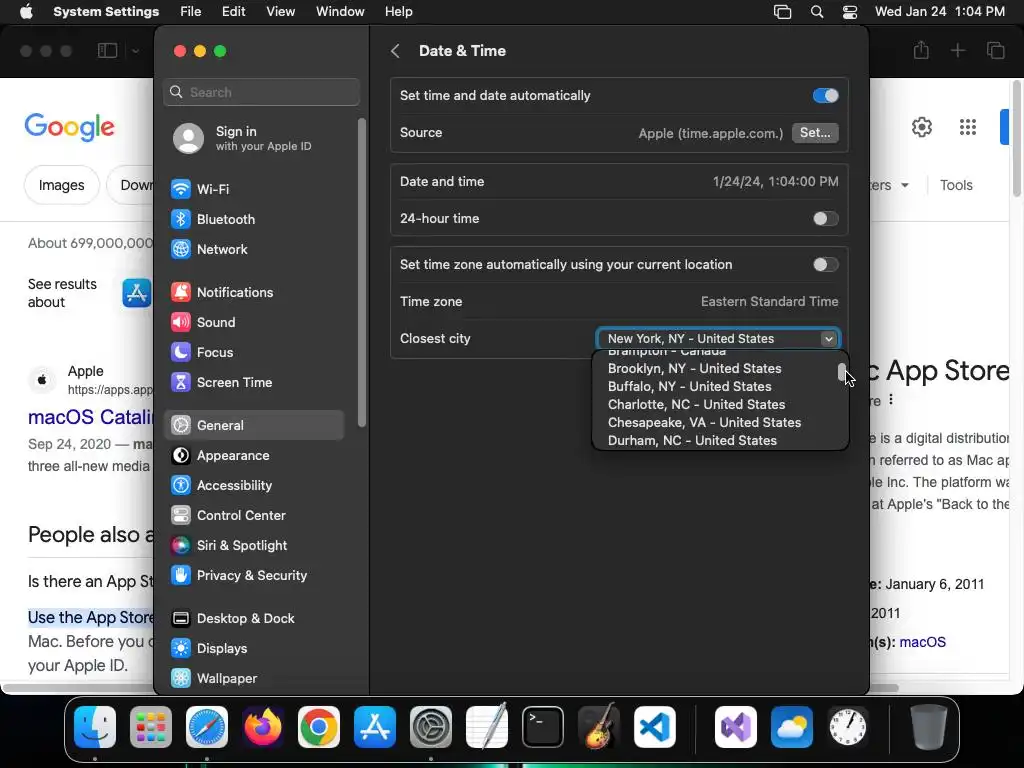Open Wallpaper settings
The height and width of the screenshot is (768, 1024).
click(254, 679)
